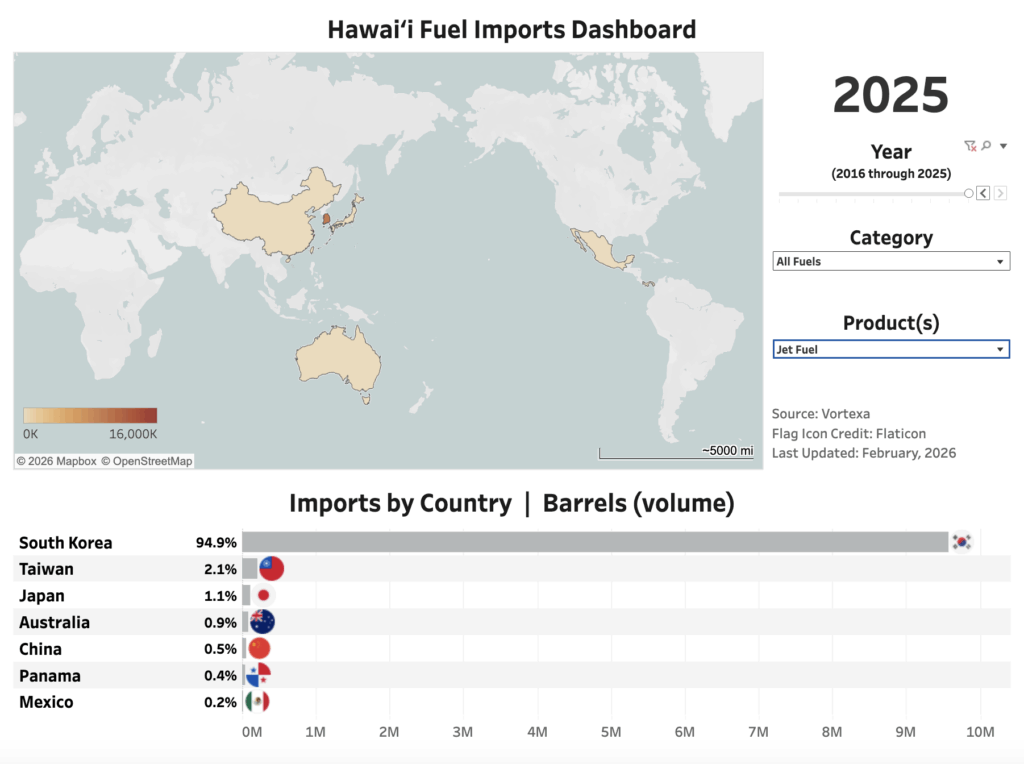The image size is (1024, 764).
Task: Step back one year with left arrow
Action: [x=983, y=193]
